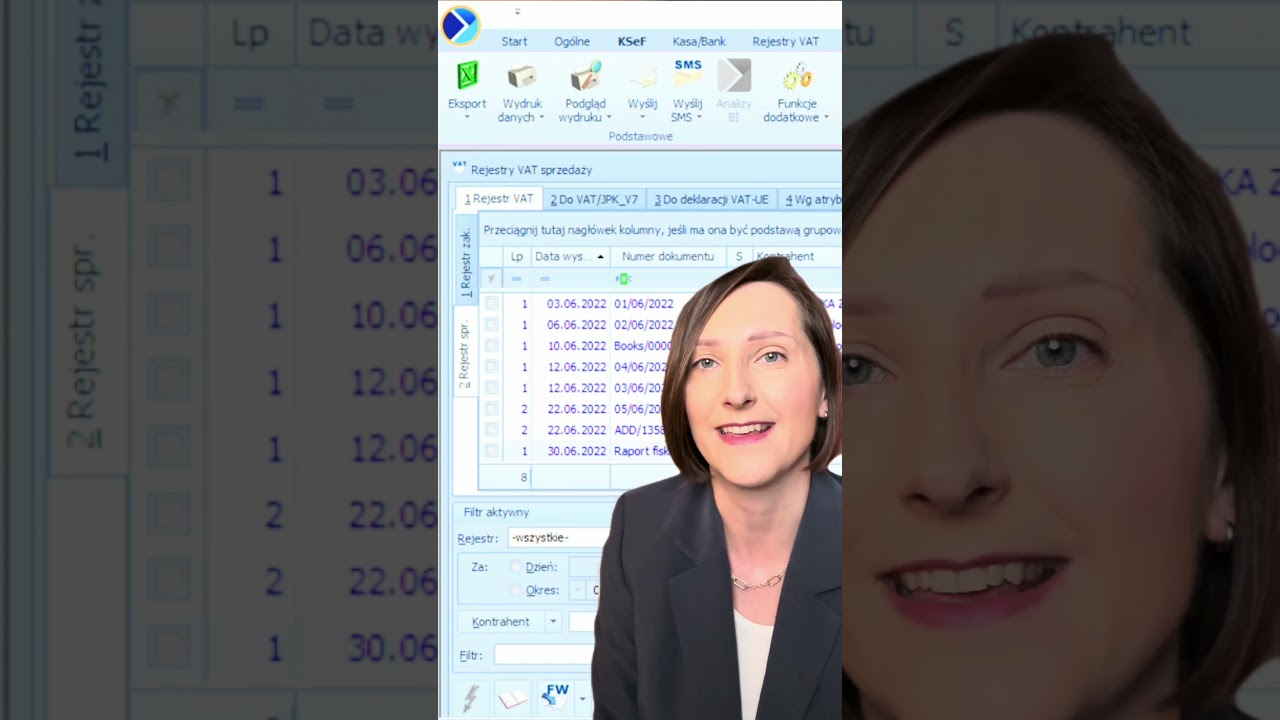Select the 3 Do deklaracji VAT-UE tab
The height and width of the screenshot is (720, 1280).
[712, 200]
